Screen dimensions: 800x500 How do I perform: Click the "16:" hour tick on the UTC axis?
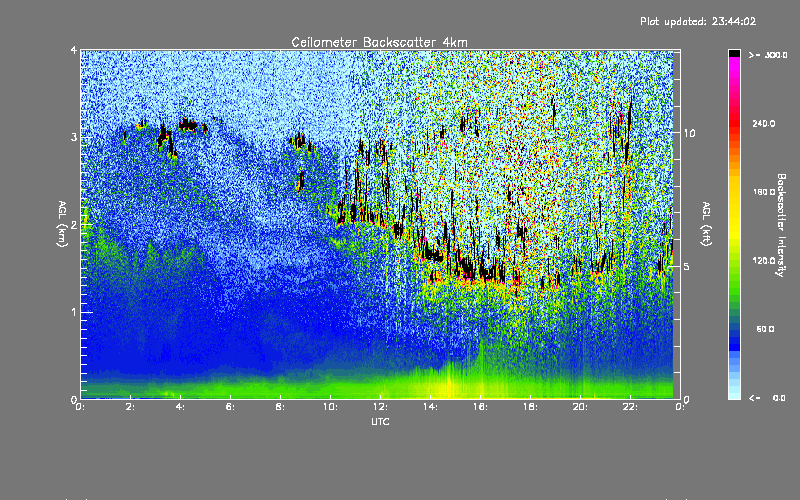480,407
